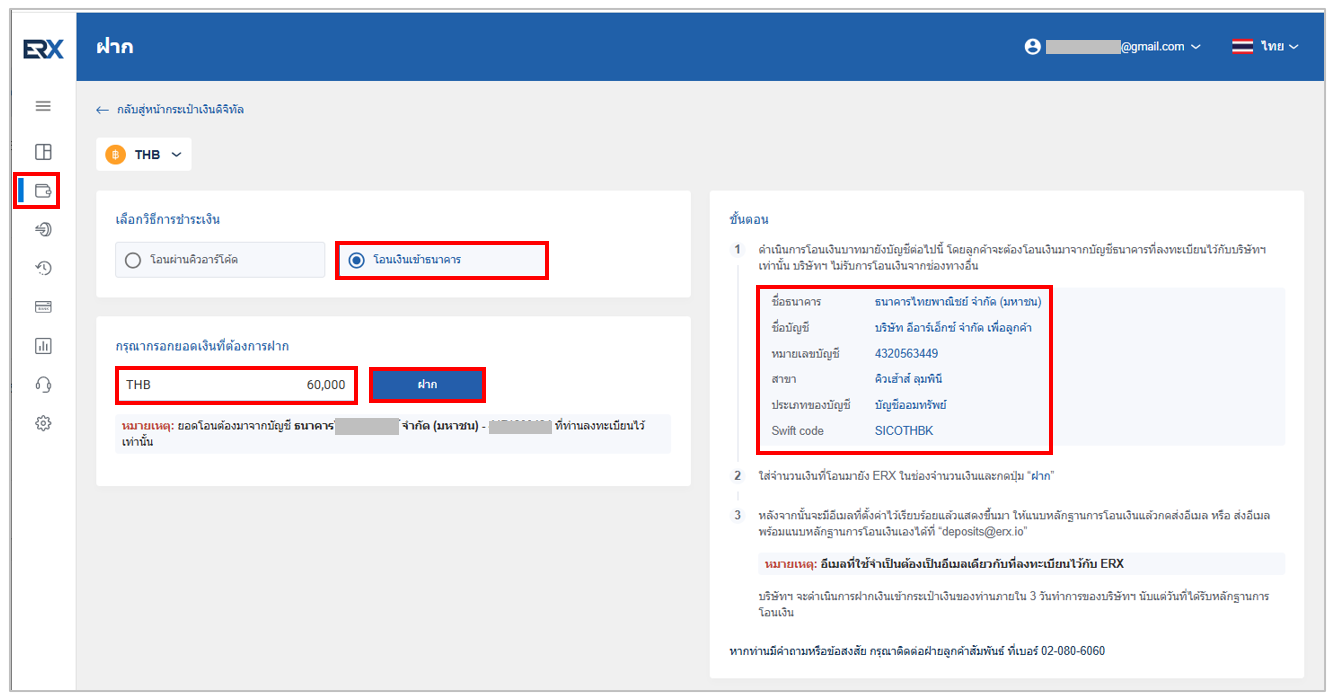Click the blue ฝาก deposit button
Image resolution: width=1336 pixels, height=699 pixels.
click(x=427, y=385)
